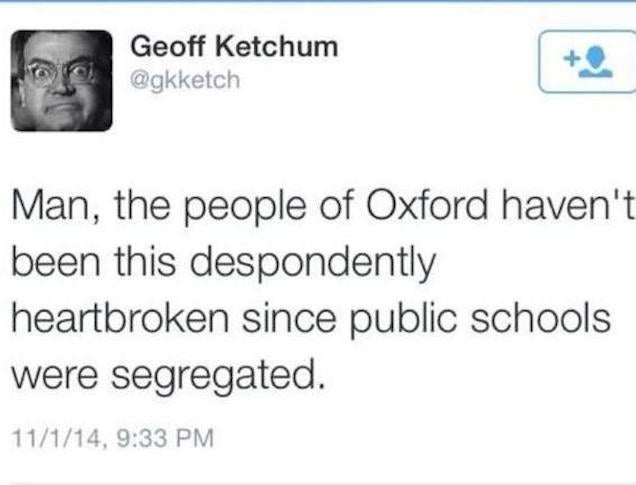Image resolution: width=636 pixels, height=485 pixels.
Task: Open the @gkketch handle link
Action: pyautogui.click(x=185, y=78)
